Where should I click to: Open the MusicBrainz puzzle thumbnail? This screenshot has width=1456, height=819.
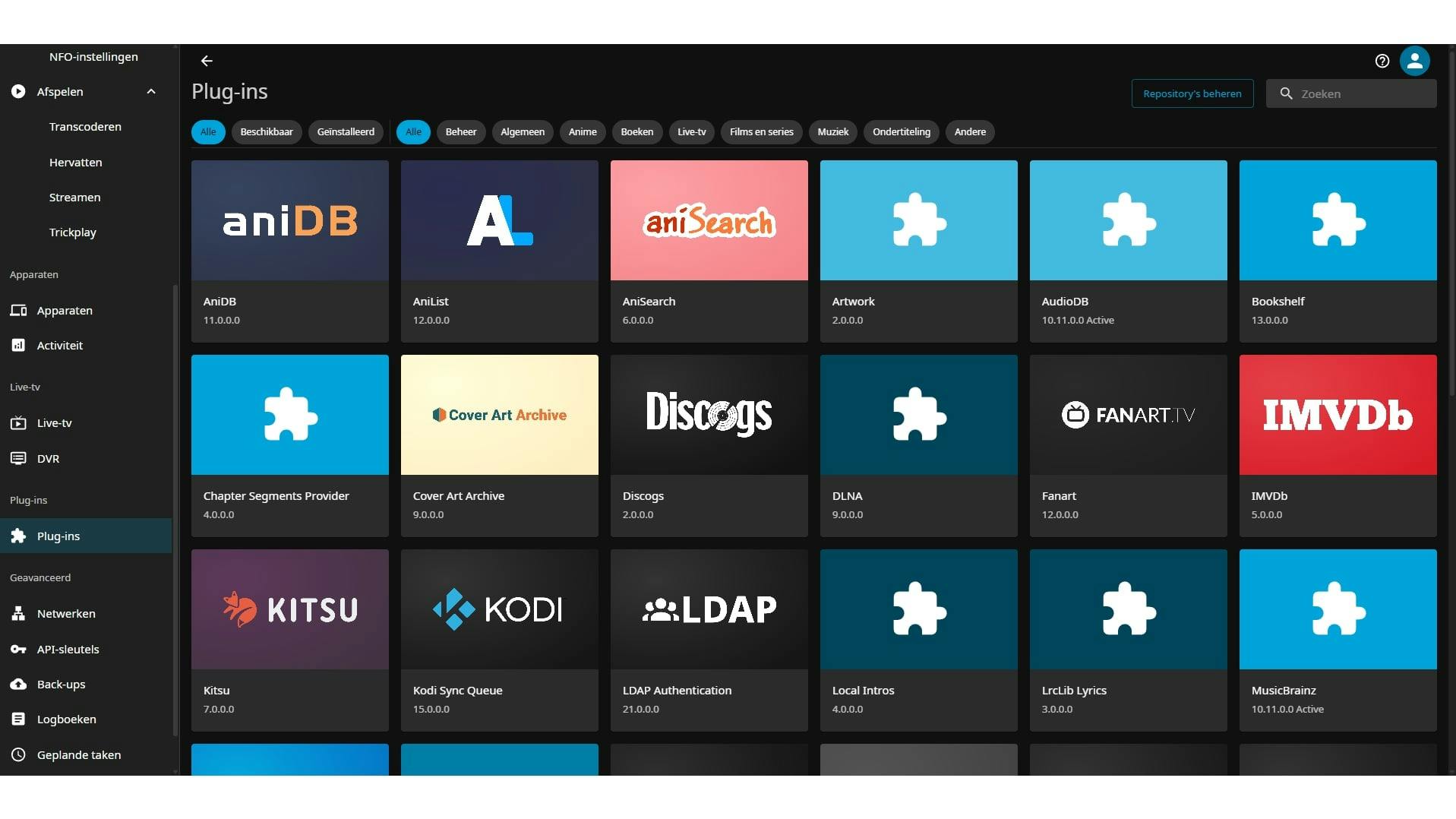coord(1338,609)
